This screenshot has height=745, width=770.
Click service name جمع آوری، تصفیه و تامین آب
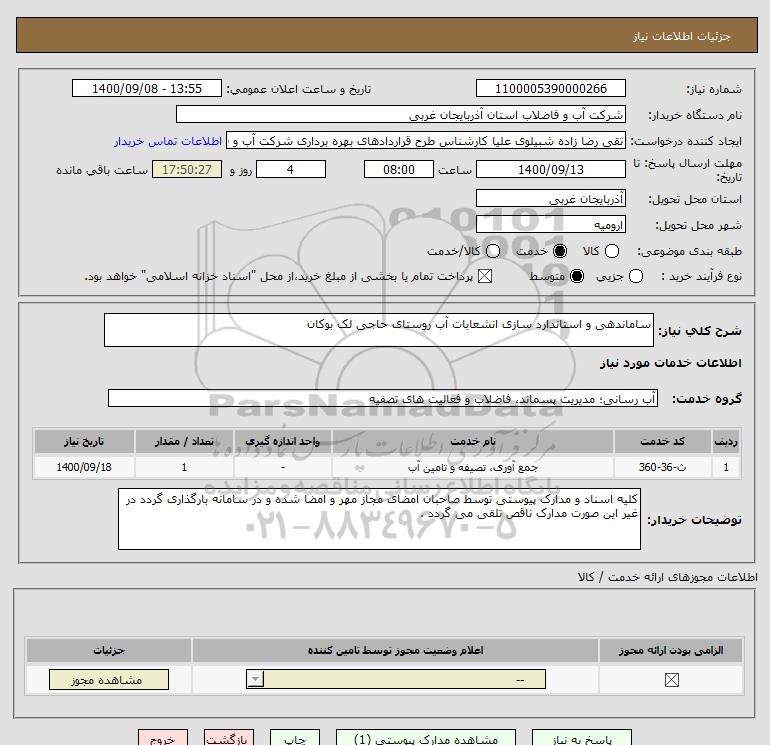[x=473, y=467]
